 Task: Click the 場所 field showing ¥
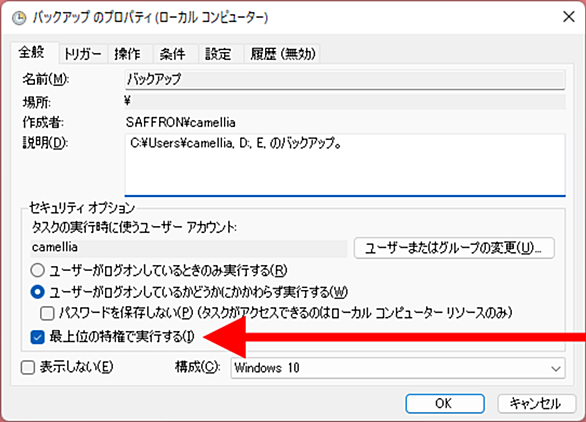coord(345,101)
